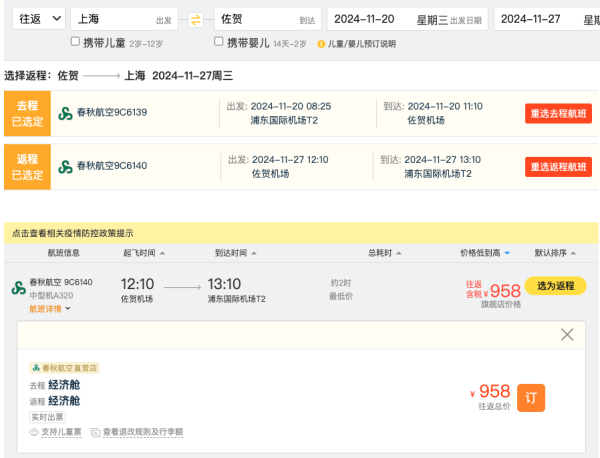600x458 pixels.
Task: Click 旗舰店价格 label
Action: coord(501,304)
